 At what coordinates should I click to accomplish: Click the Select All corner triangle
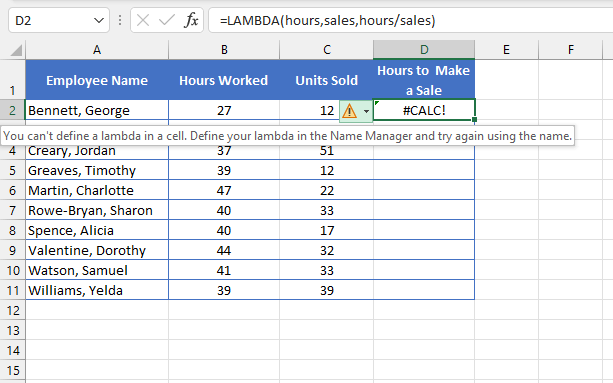pyautogui.click(x=16, y=50)
